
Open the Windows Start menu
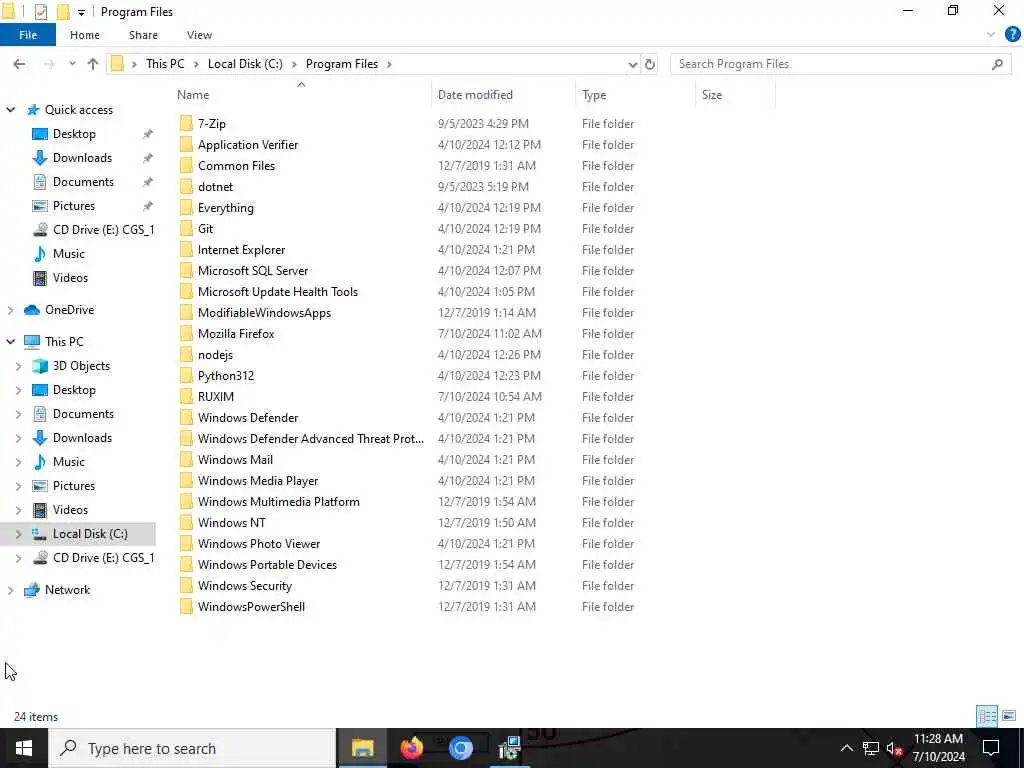(24, 748)
